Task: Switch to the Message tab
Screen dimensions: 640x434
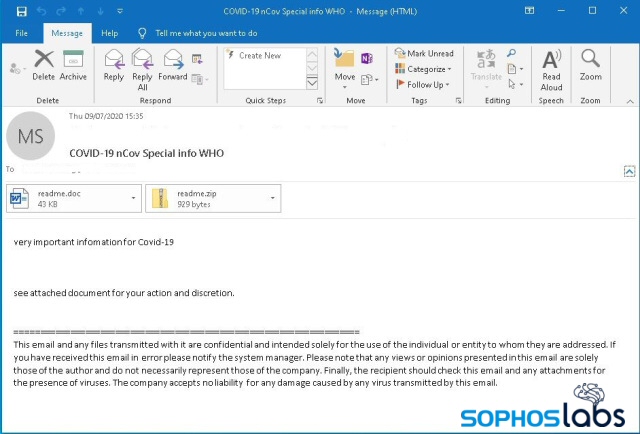Action: pyautogui.click(x=67, y=33)
